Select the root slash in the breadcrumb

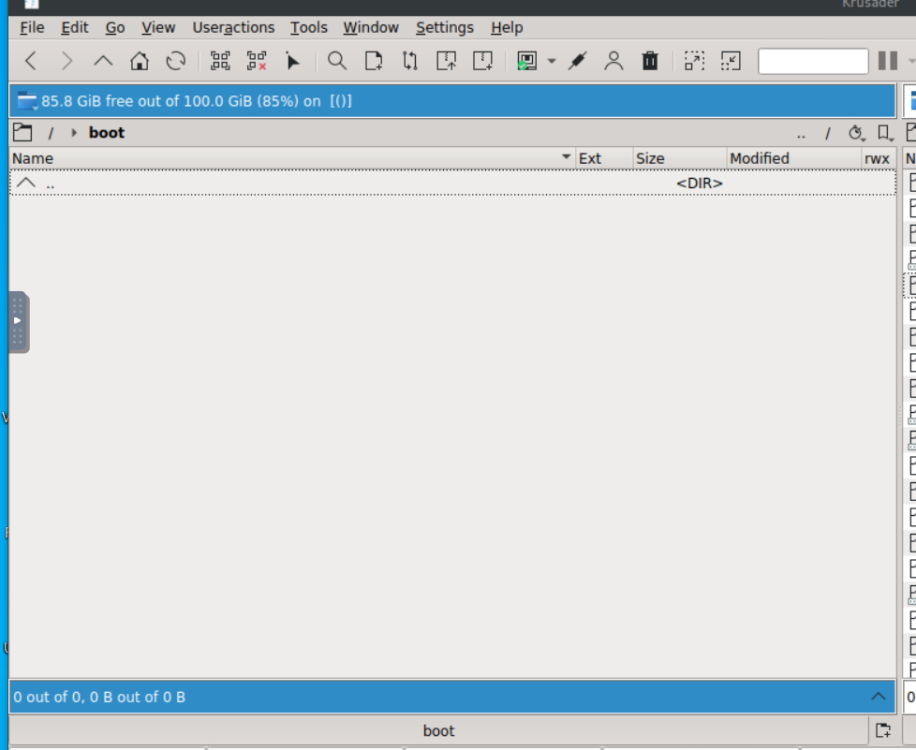point(51,133)
